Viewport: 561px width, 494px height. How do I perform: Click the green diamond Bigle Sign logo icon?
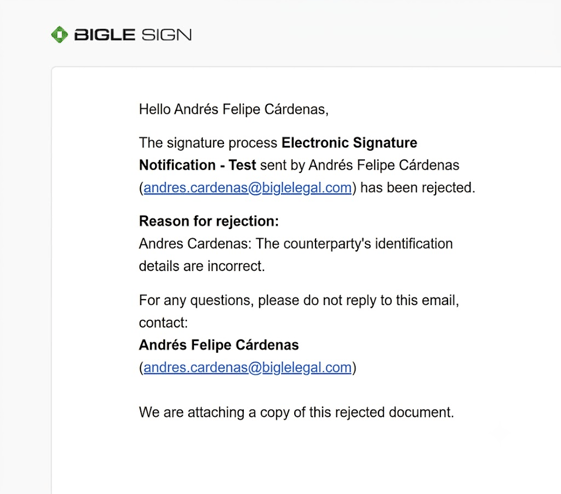tap(59, 35)
